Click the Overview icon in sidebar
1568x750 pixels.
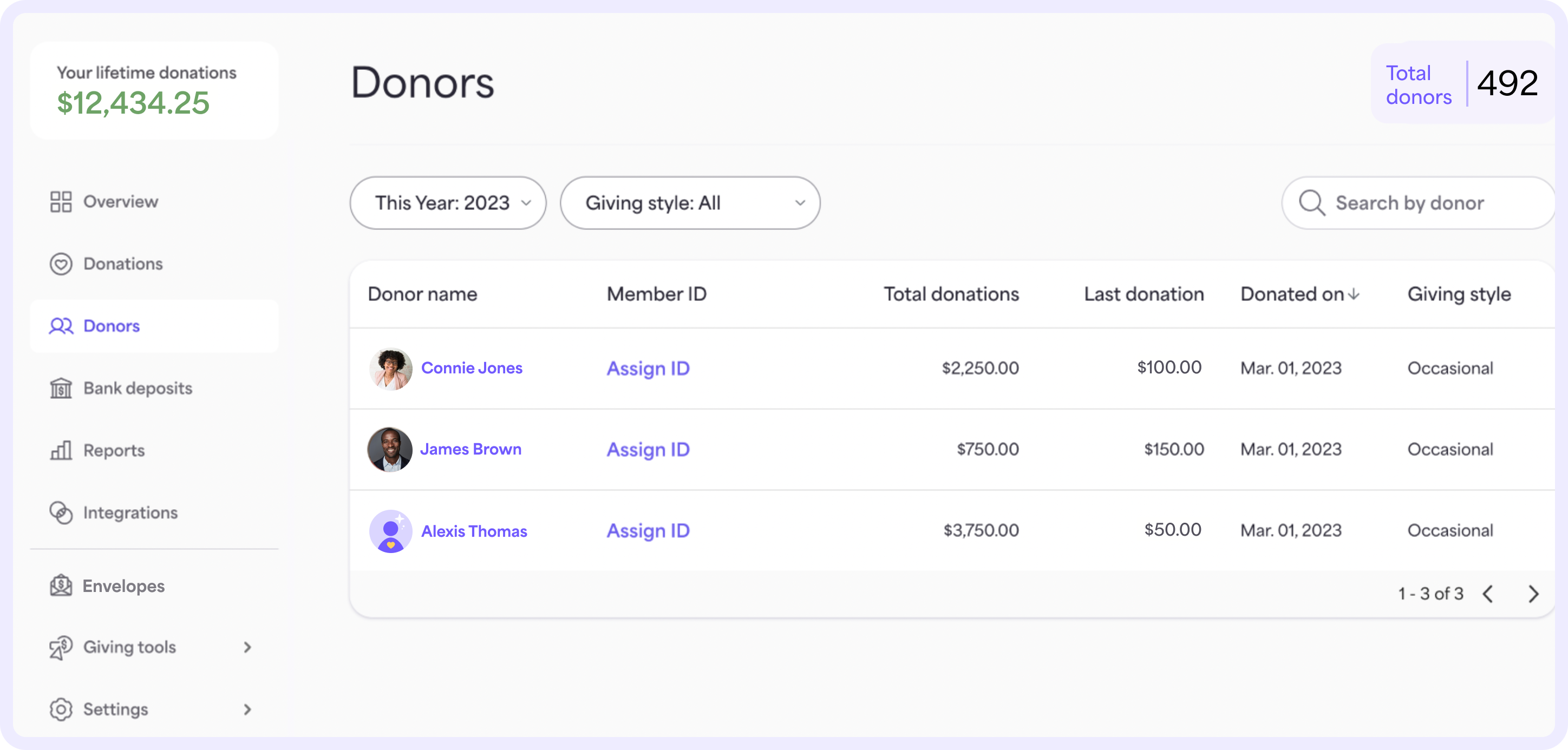(x=60, y=201)
